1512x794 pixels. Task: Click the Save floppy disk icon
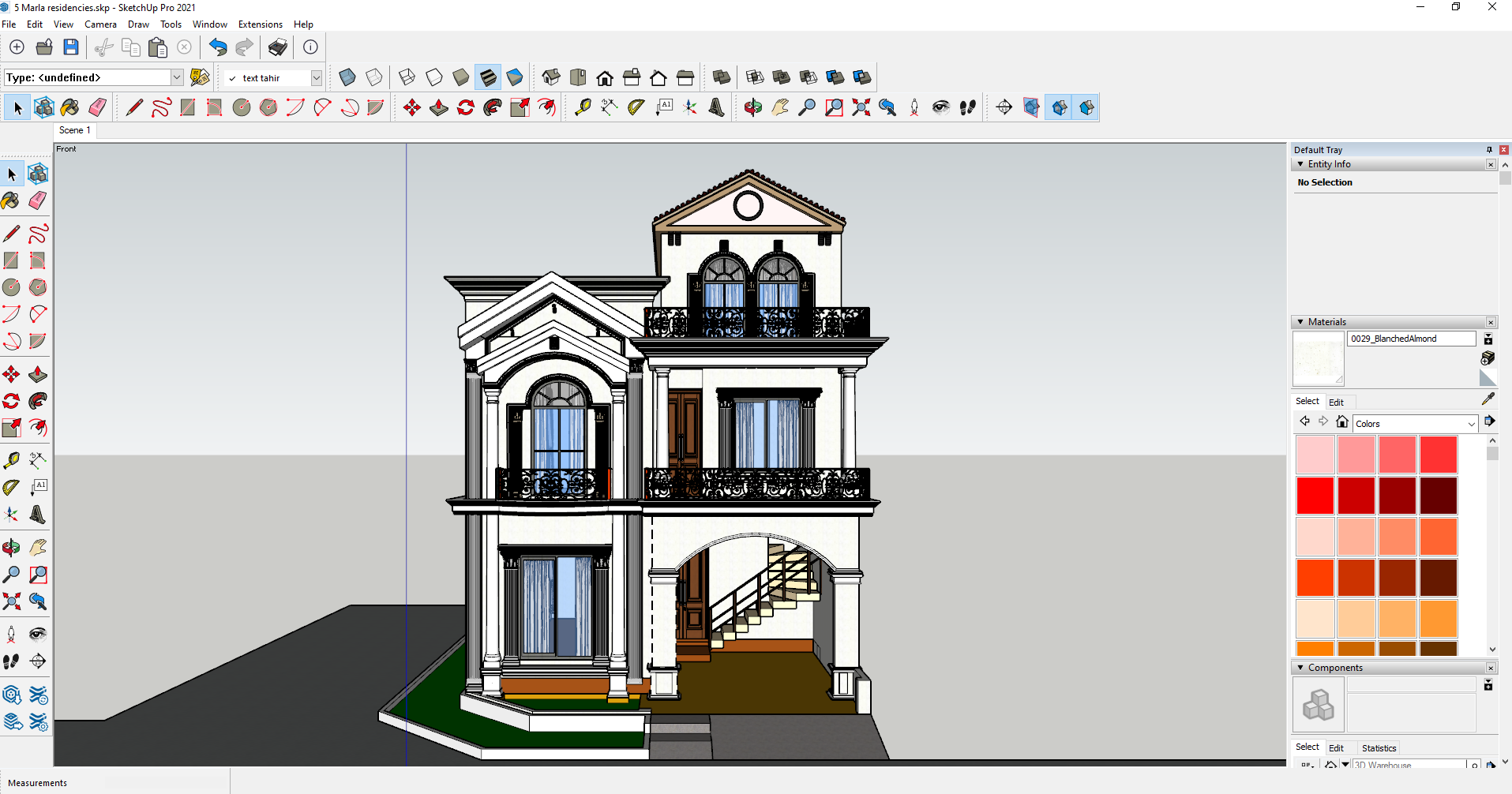pyautogui.click(x=71, y=47)
